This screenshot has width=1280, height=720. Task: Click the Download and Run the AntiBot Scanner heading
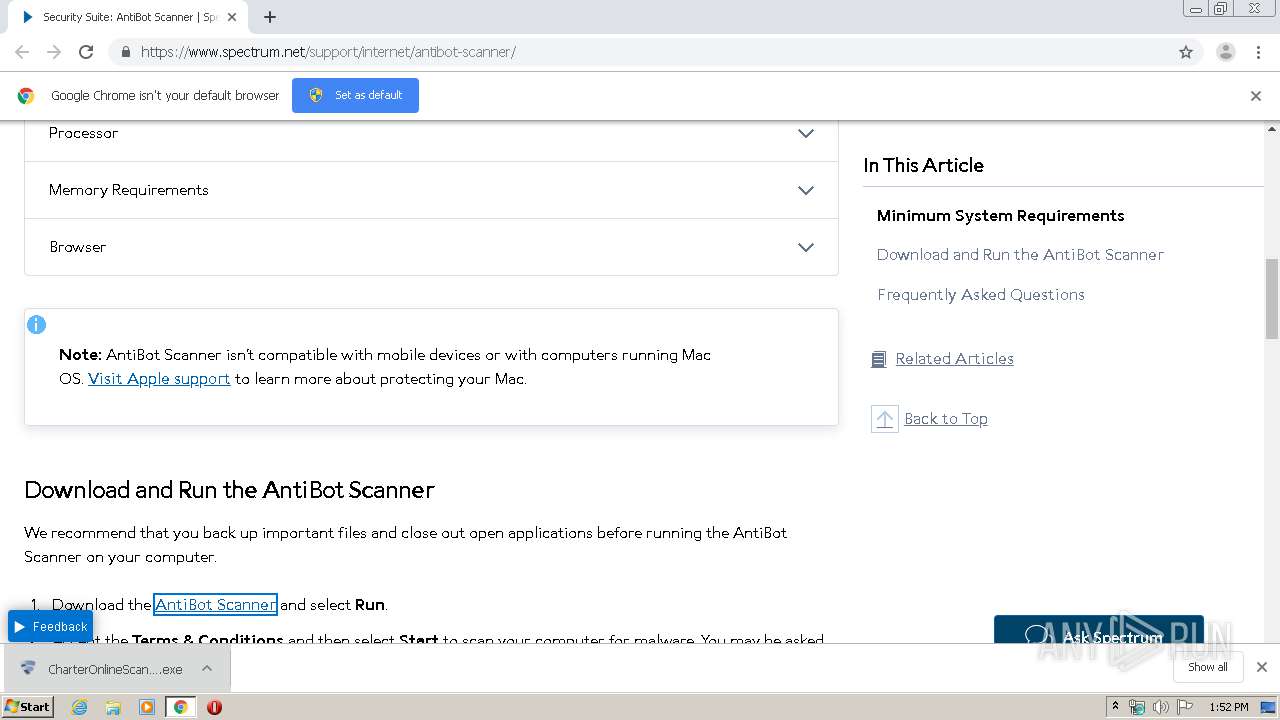click(x=230, y=490)
